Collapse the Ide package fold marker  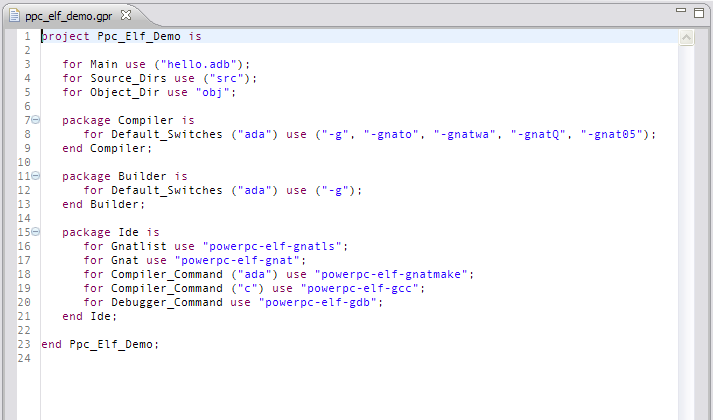pyautogui.click(x=35, y=232)
